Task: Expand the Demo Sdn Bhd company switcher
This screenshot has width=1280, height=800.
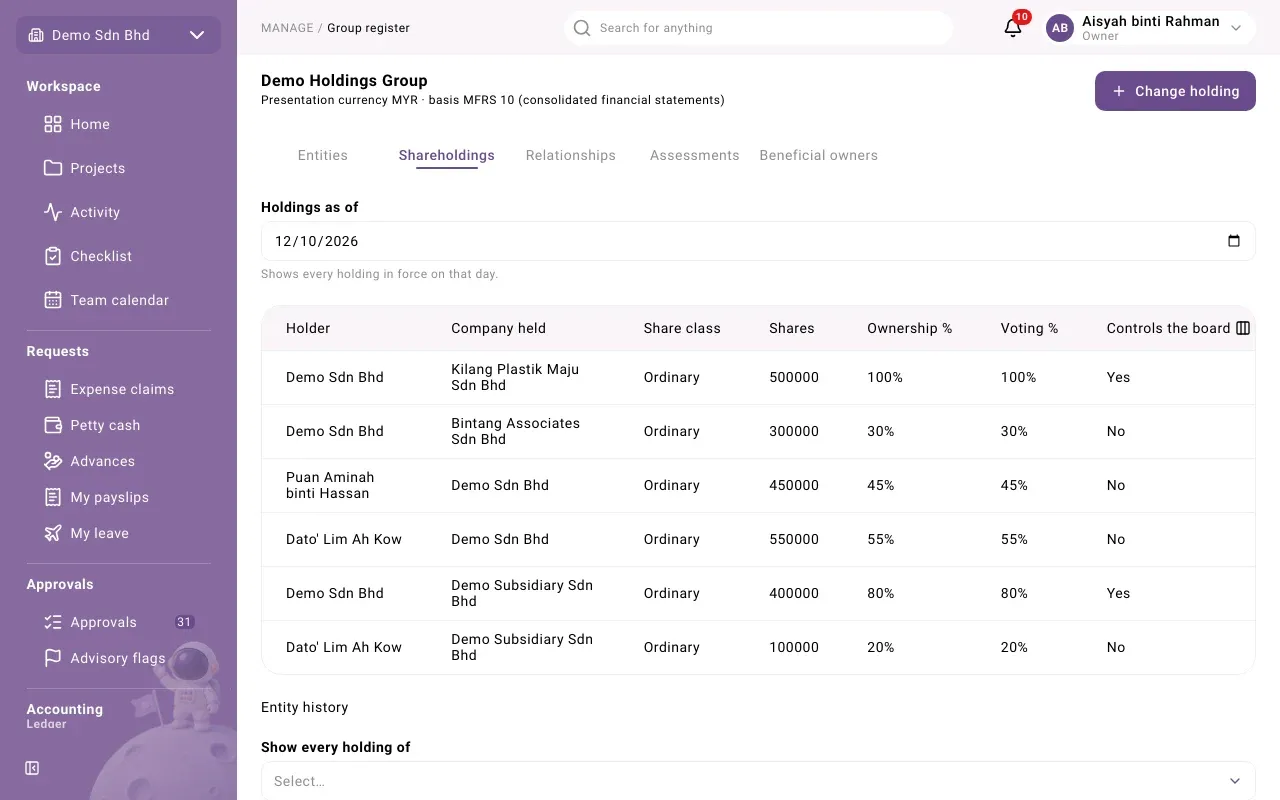Action: click(x=118, y=35)
